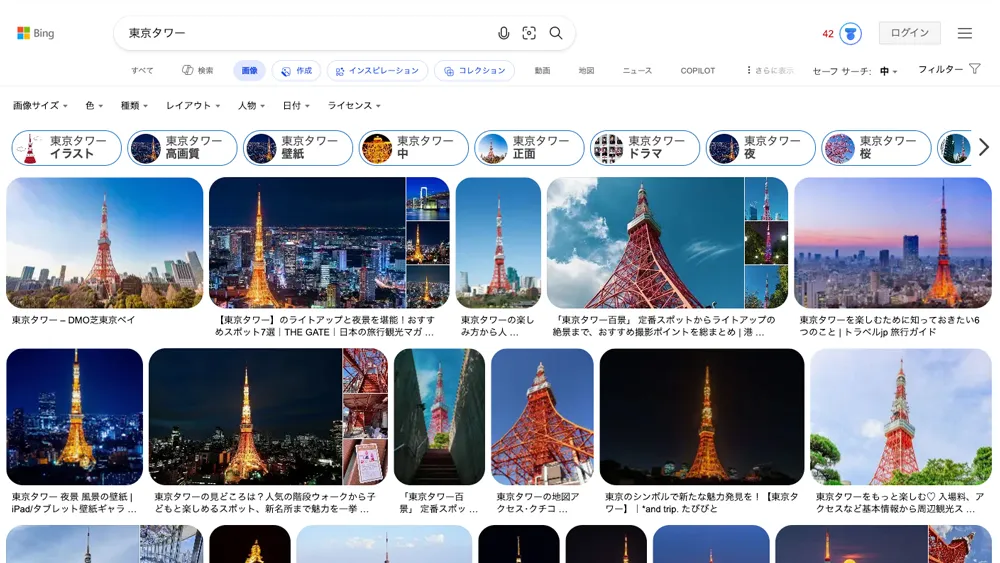Open the 東京タワーの楽しみ方 image
1000x563 pixels.
coord(498,243)
